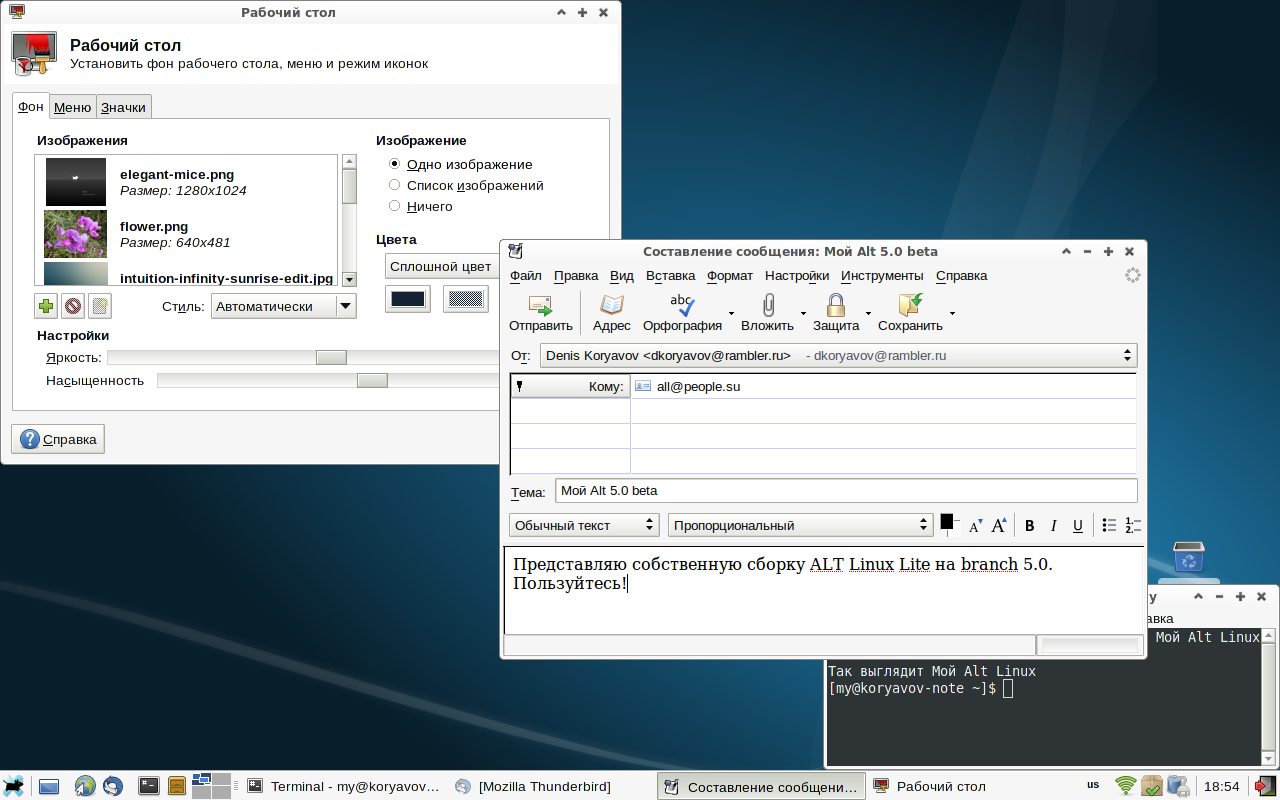Open the Кому recipient type dropdown
The width and height of the screenshot is (1280, 800).
click(x=571, y=386)
